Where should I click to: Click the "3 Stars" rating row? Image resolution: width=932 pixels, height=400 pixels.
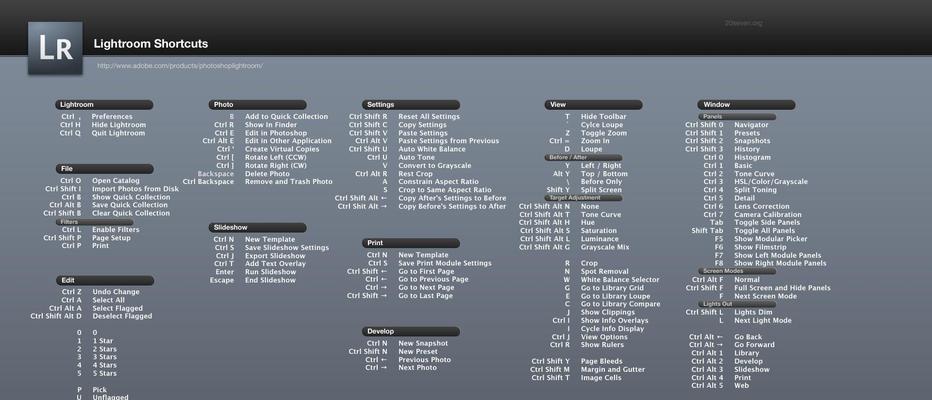click(x=97, y=357)
